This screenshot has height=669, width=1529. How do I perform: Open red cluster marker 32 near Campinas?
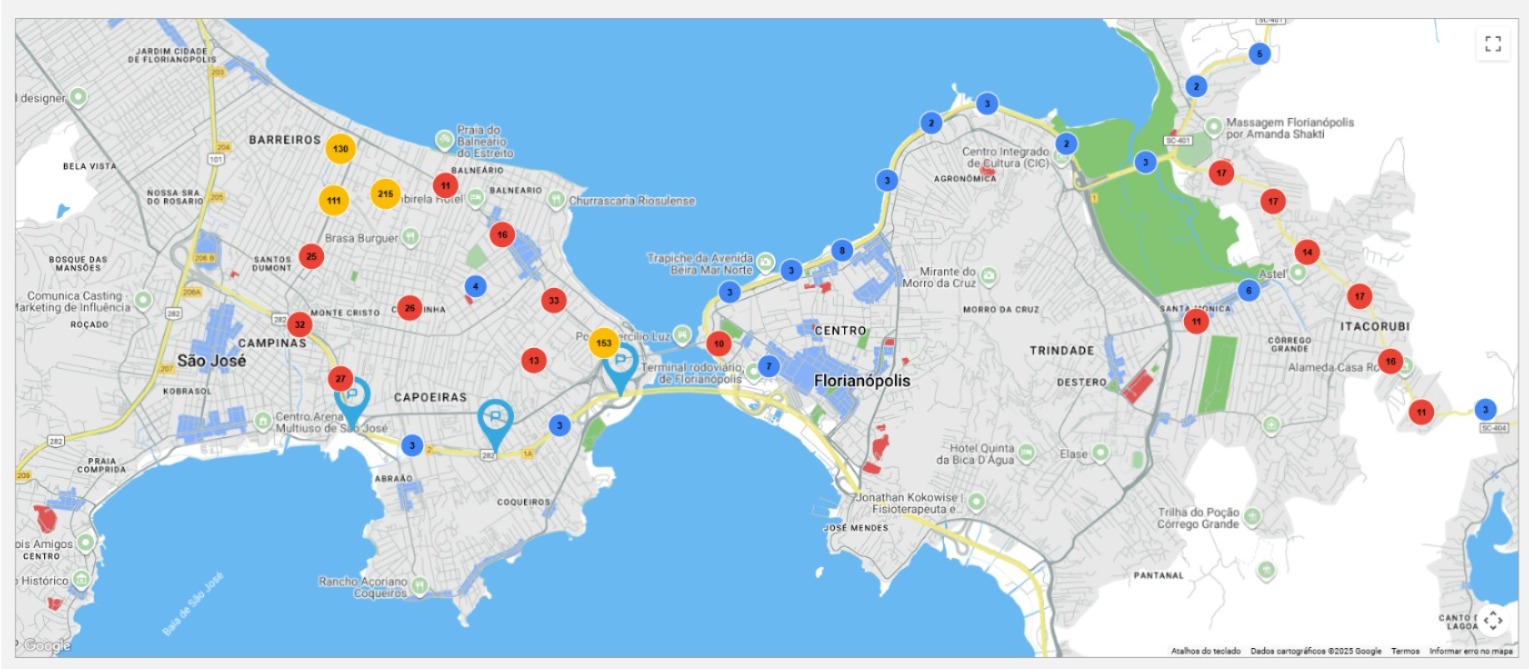(299, 325)
